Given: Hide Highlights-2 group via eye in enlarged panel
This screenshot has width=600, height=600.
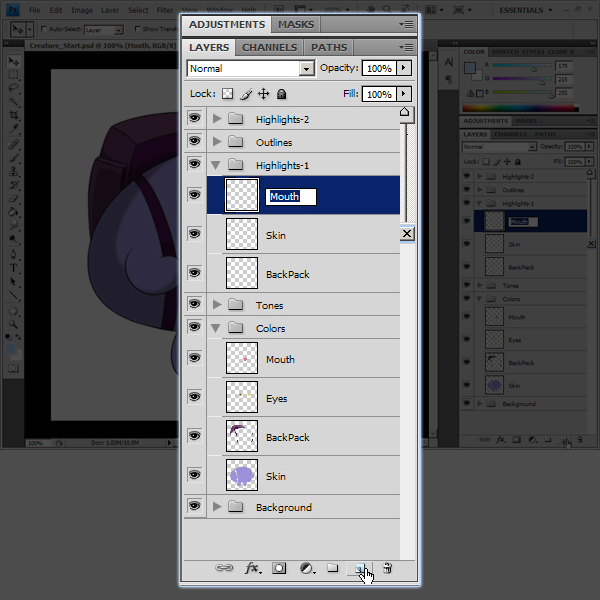Looking at the screenshot, I should 194,118.
